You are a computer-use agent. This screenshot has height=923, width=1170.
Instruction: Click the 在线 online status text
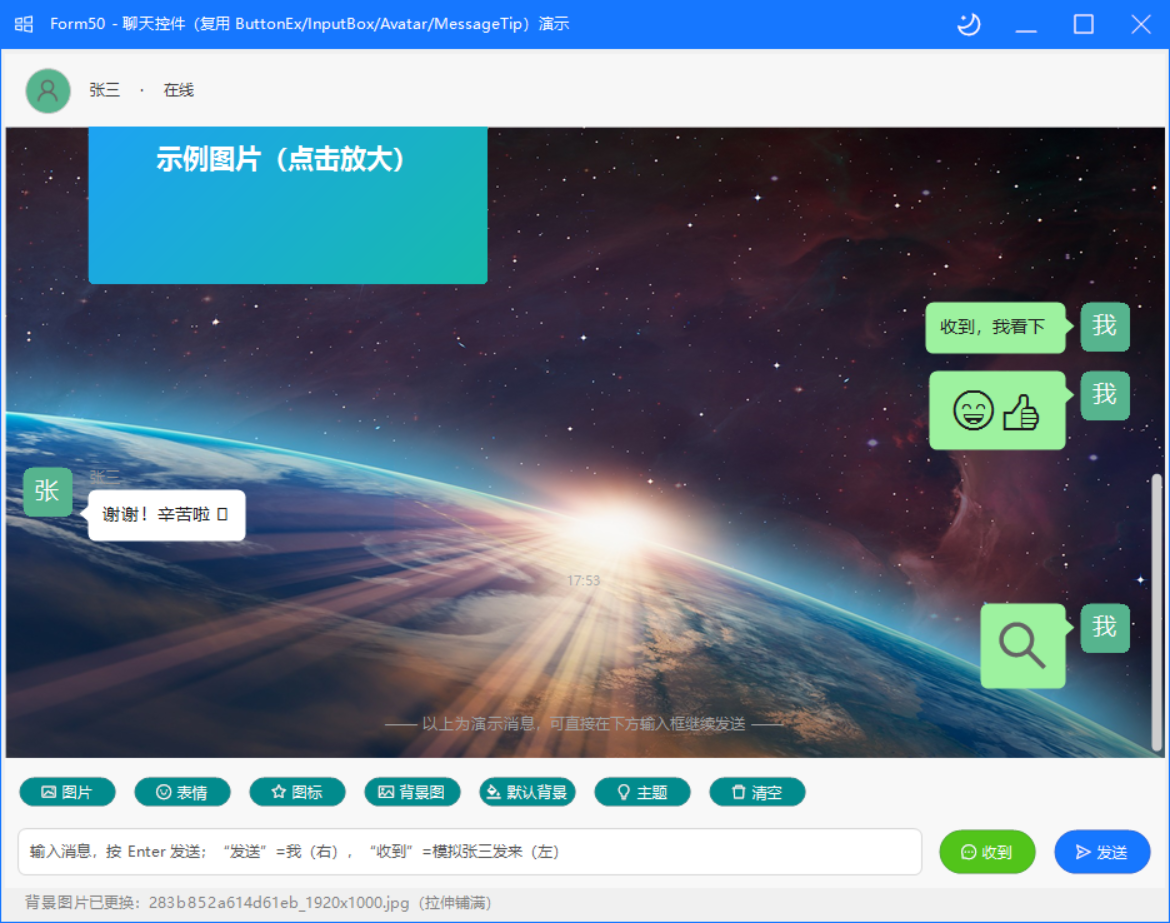click(x=178, y=90)
